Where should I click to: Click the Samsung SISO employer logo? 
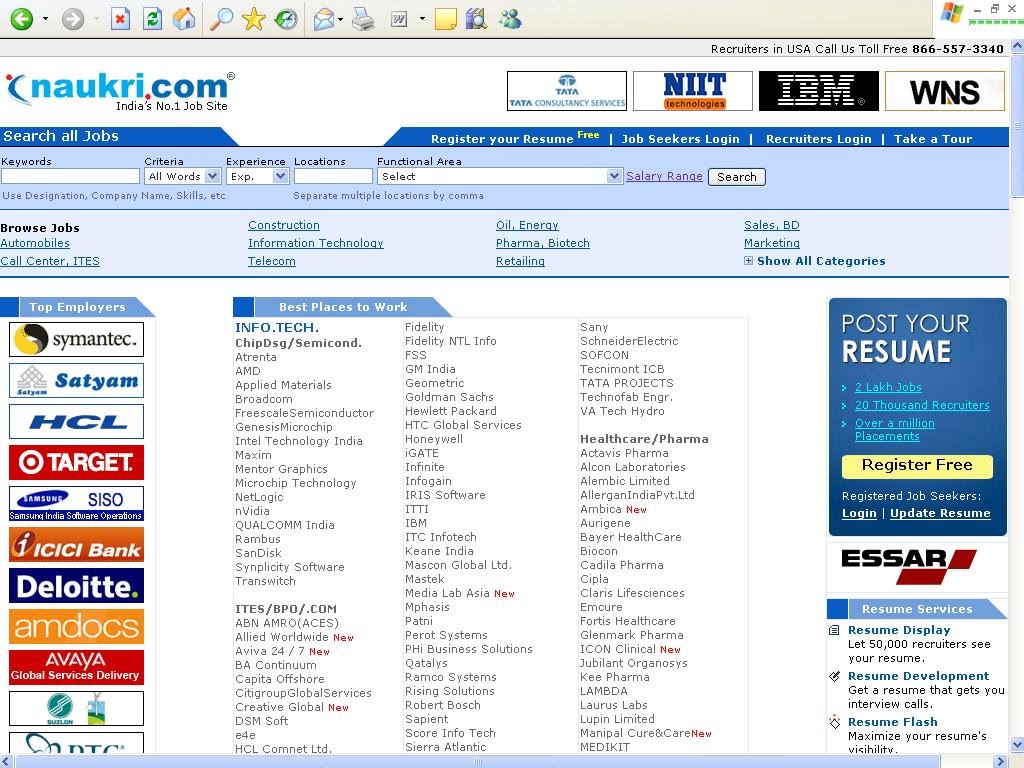click(76, 504)
